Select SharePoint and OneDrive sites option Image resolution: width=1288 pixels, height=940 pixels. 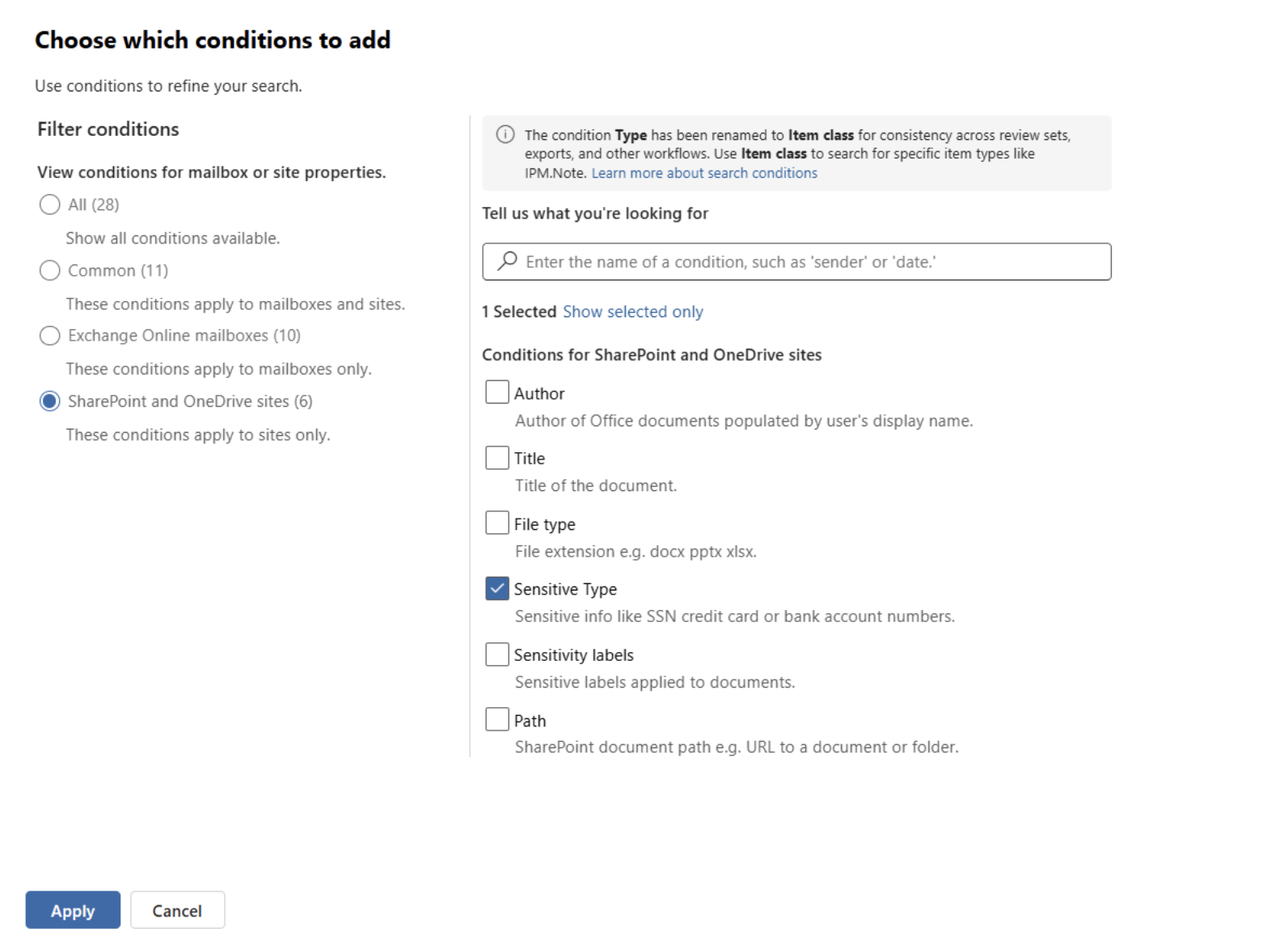click(50, 401)
